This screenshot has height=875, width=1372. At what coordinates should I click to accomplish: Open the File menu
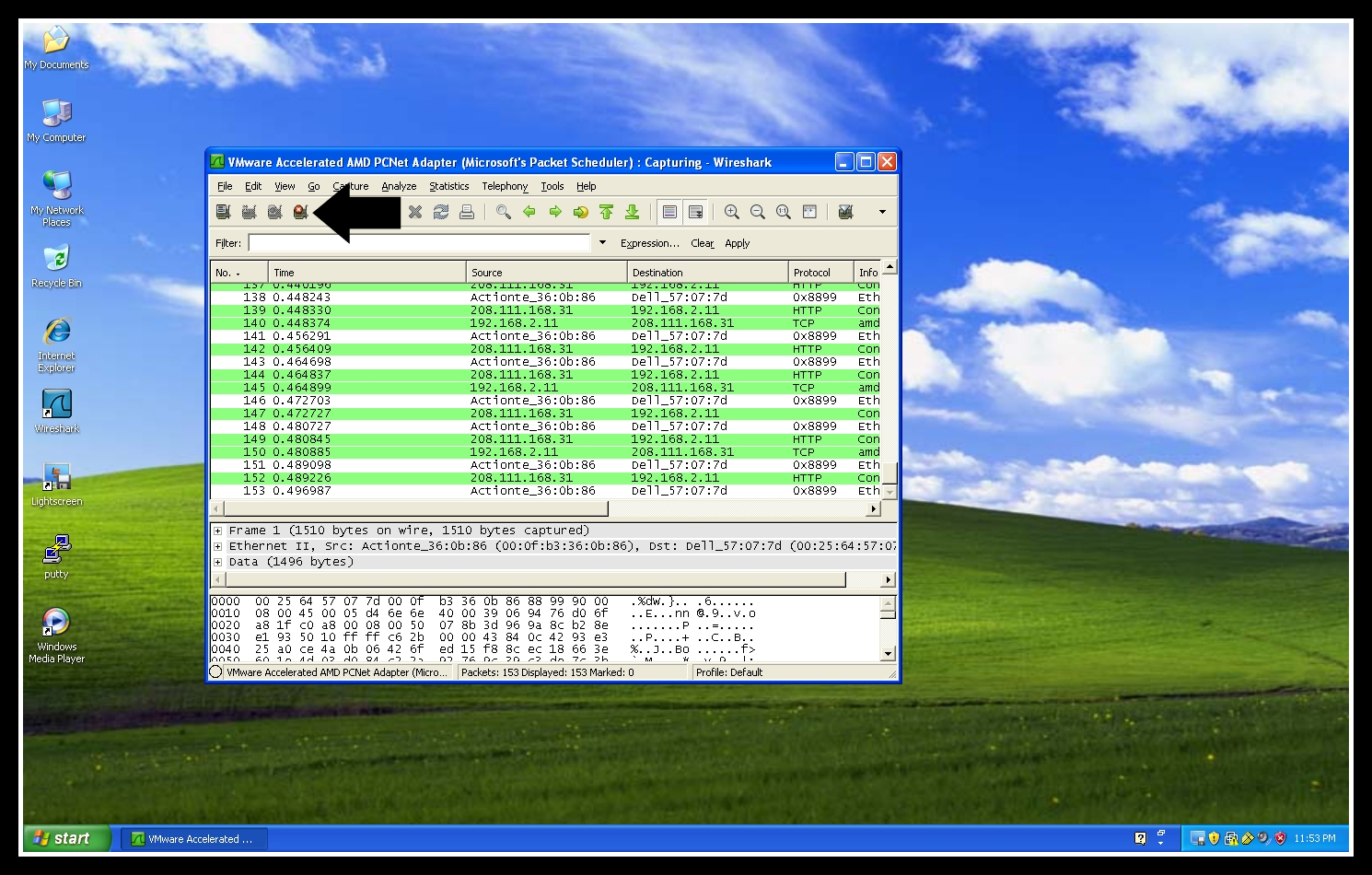225,186
